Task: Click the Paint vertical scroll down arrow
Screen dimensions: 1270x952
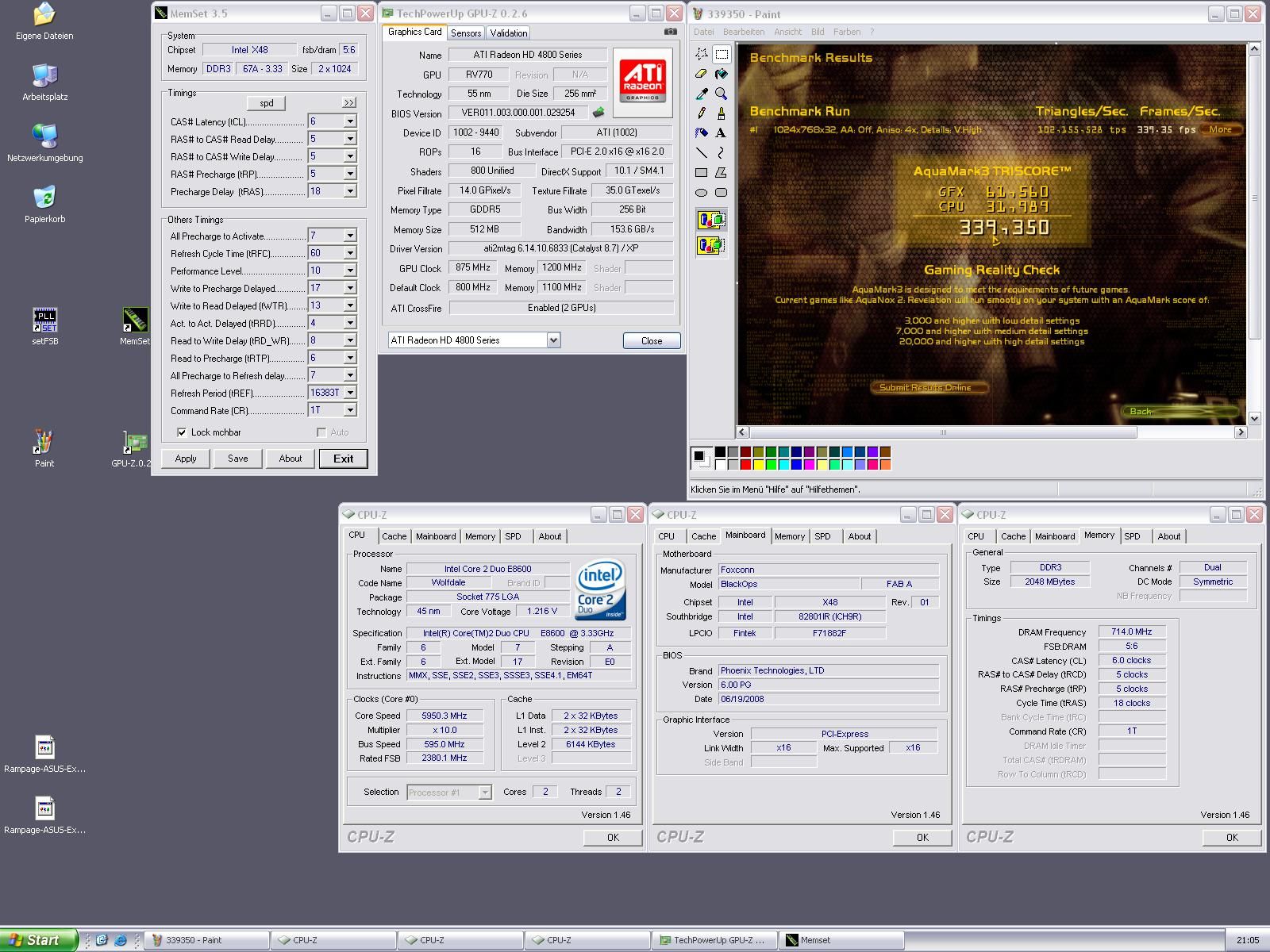Action: 1254,419
